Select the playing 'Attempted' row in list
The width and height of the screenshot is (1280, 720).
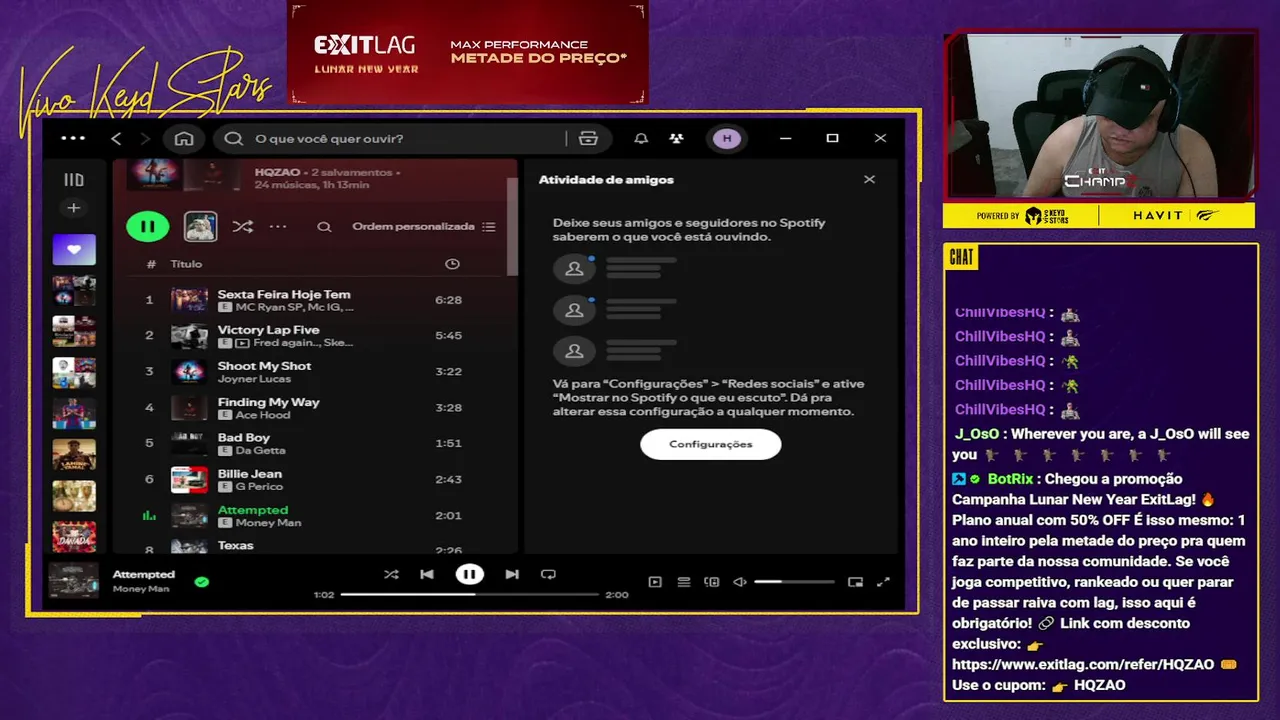(314, 516)
